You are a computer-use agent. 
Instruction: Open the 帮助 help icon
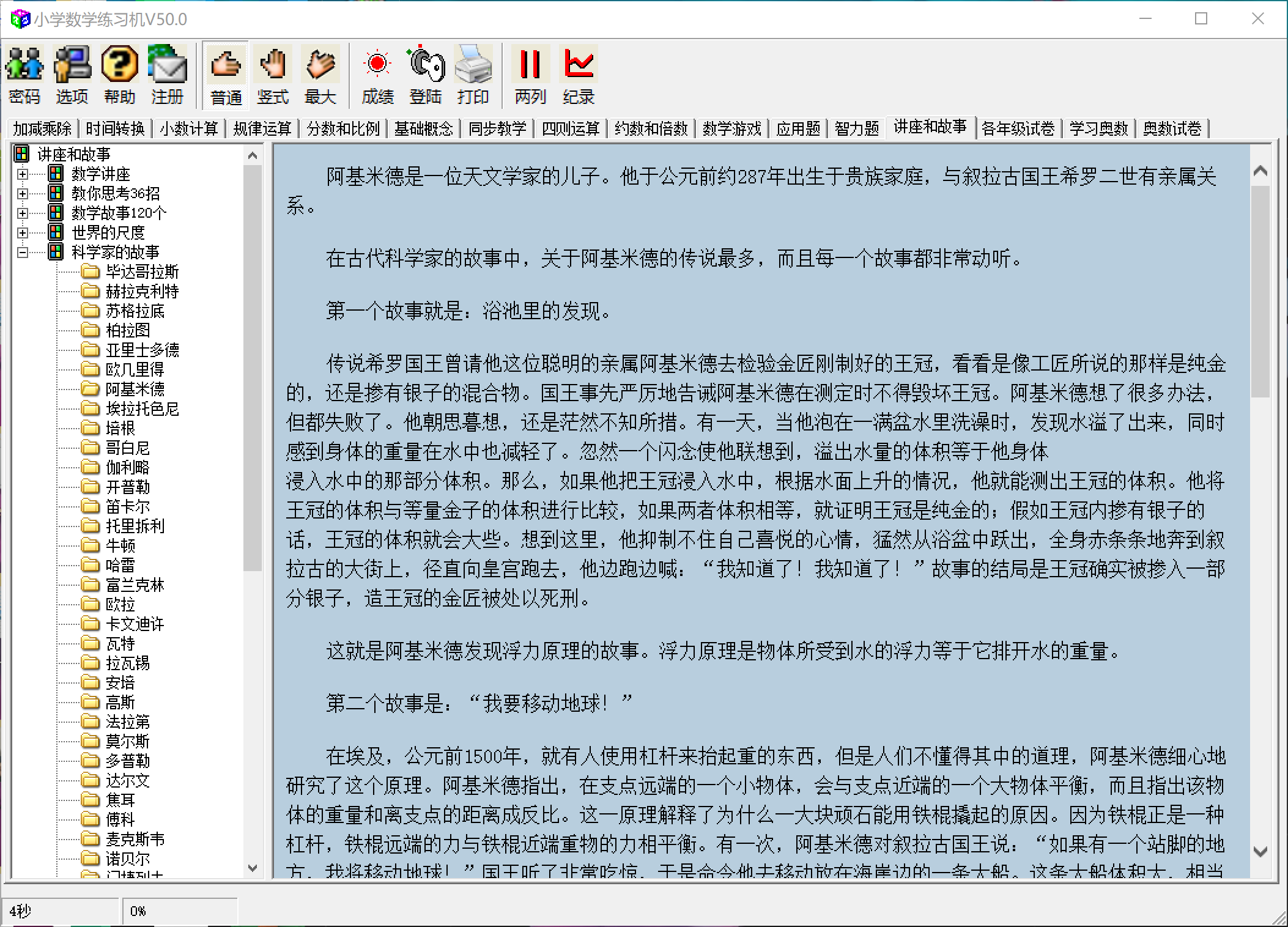[119, 75]
